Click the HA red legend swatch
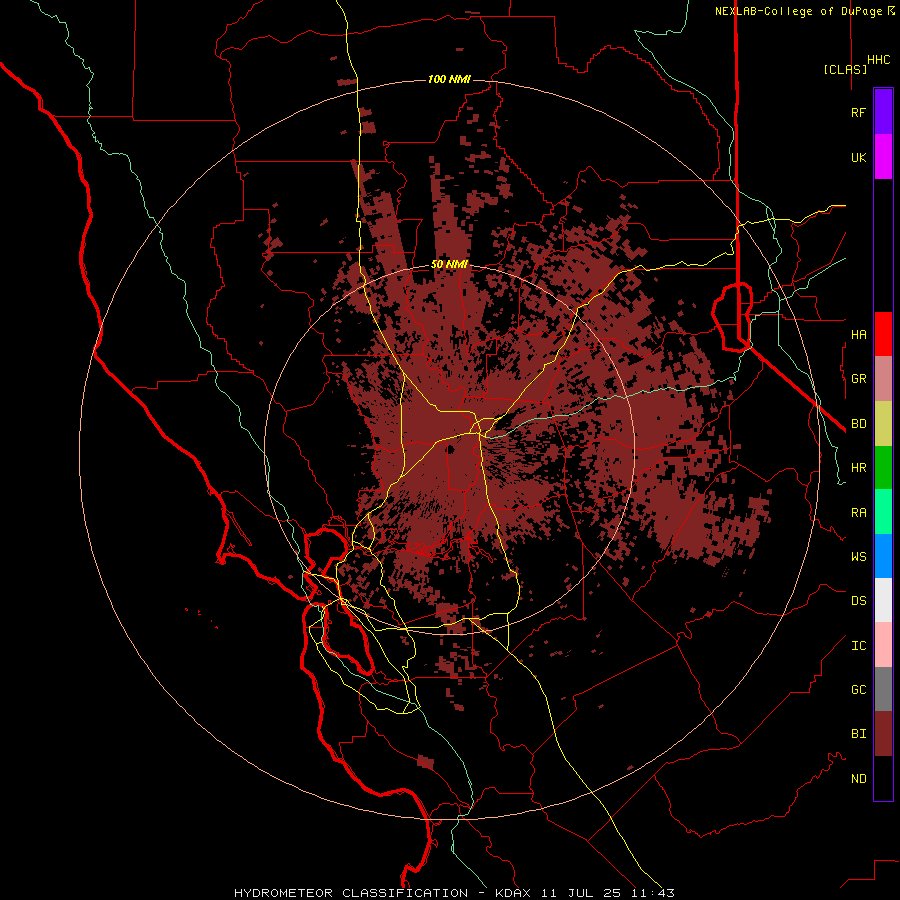This screenshot has height=900, width=900. [x=883, y=334]
